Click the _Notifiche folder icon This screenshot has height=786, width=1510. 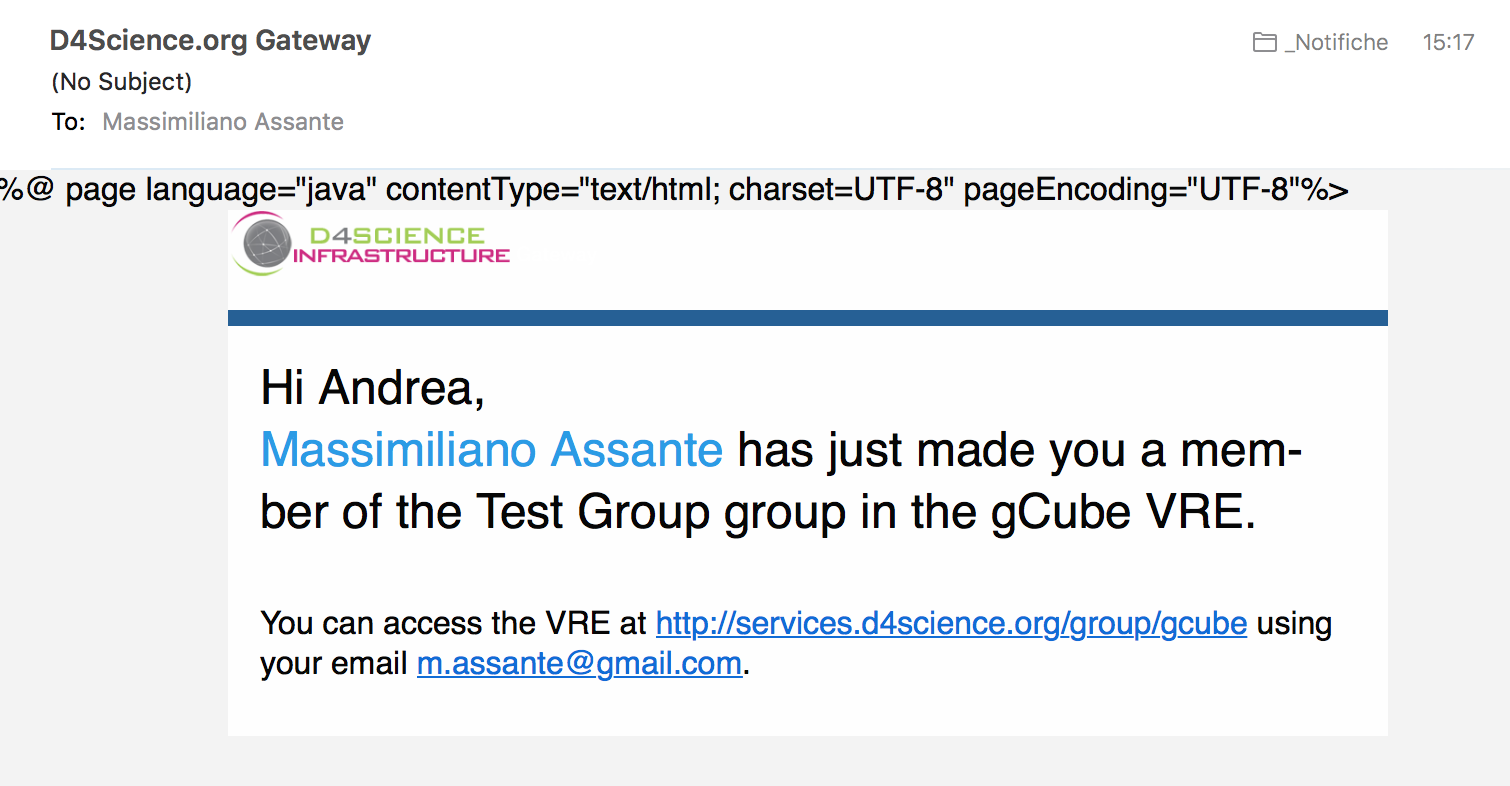(x=1265, y=42)
